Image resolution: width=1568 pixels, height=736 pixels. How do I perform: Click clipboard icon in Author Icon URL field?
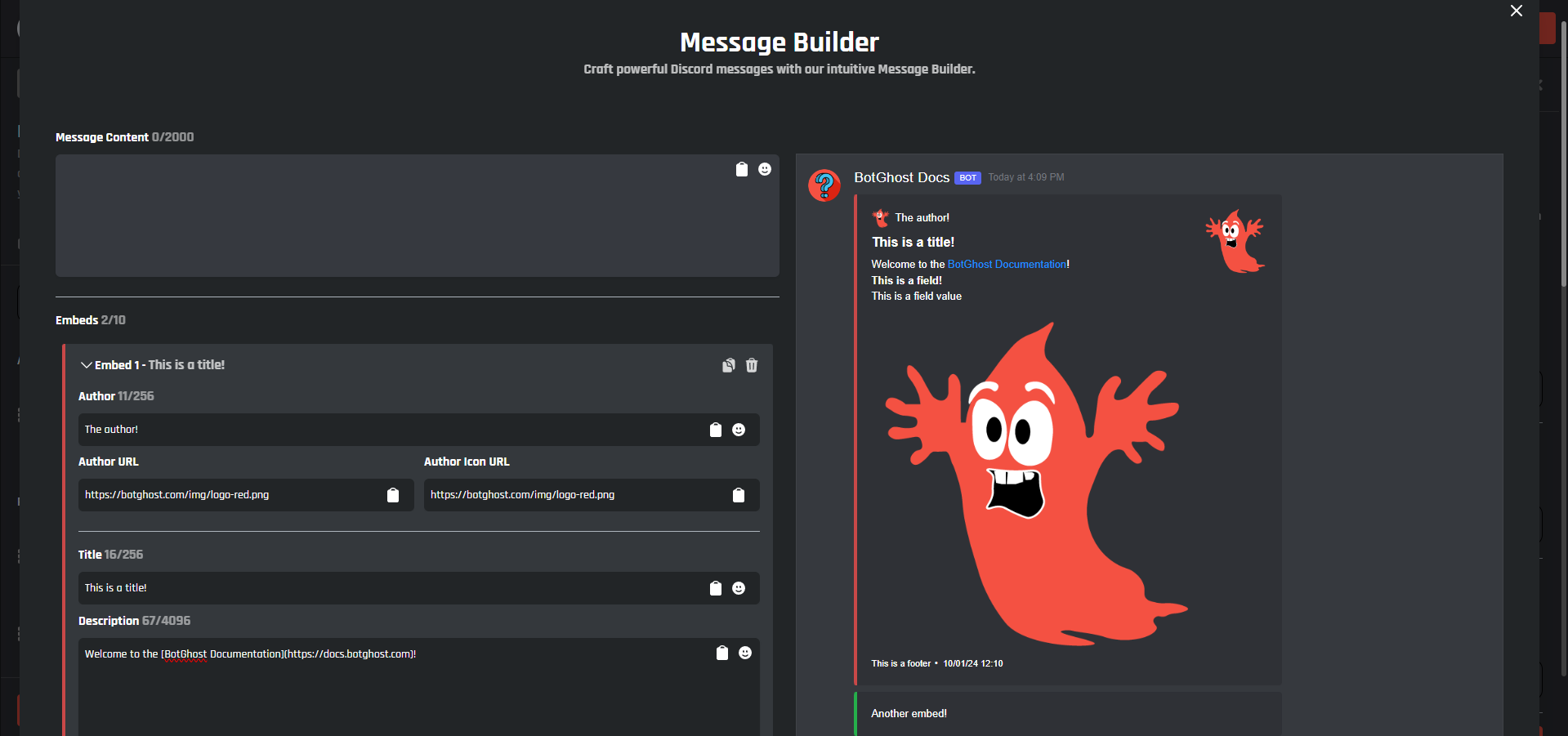[739, 495]
